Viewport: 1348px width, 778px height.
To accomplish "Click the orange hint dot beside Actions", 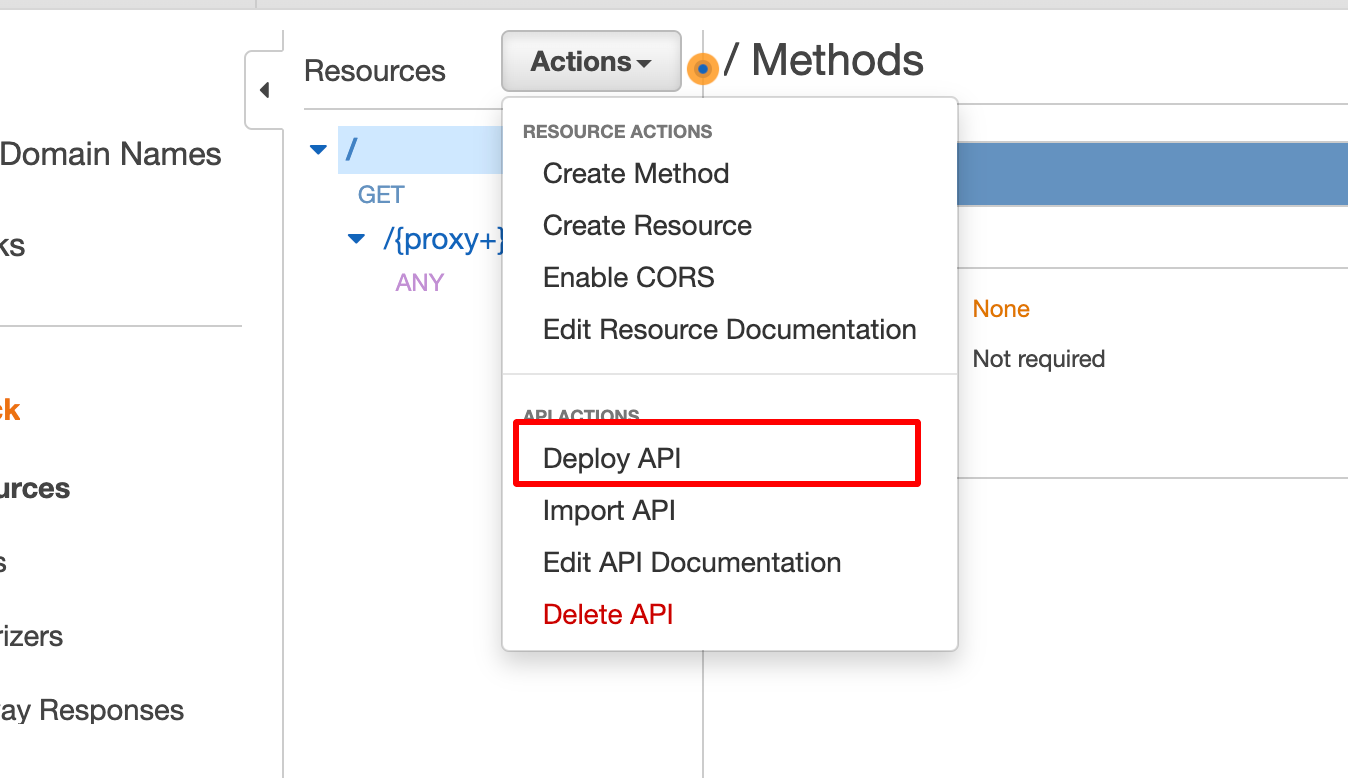I will pos(703,69).
